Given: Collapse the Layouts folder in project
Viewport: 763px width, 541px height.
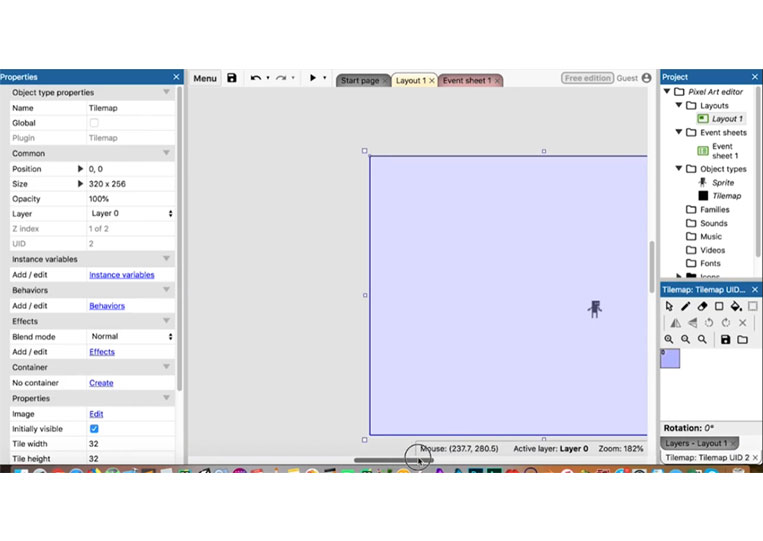Looking at the screenshot, I should pos(679,105).
